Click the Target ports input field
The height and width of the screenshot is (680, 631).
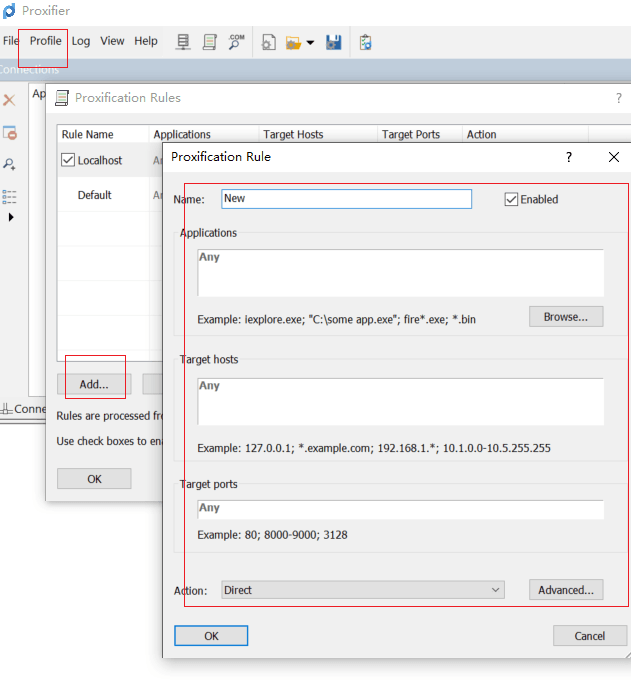pyautogui.click(x=400, y=510)
